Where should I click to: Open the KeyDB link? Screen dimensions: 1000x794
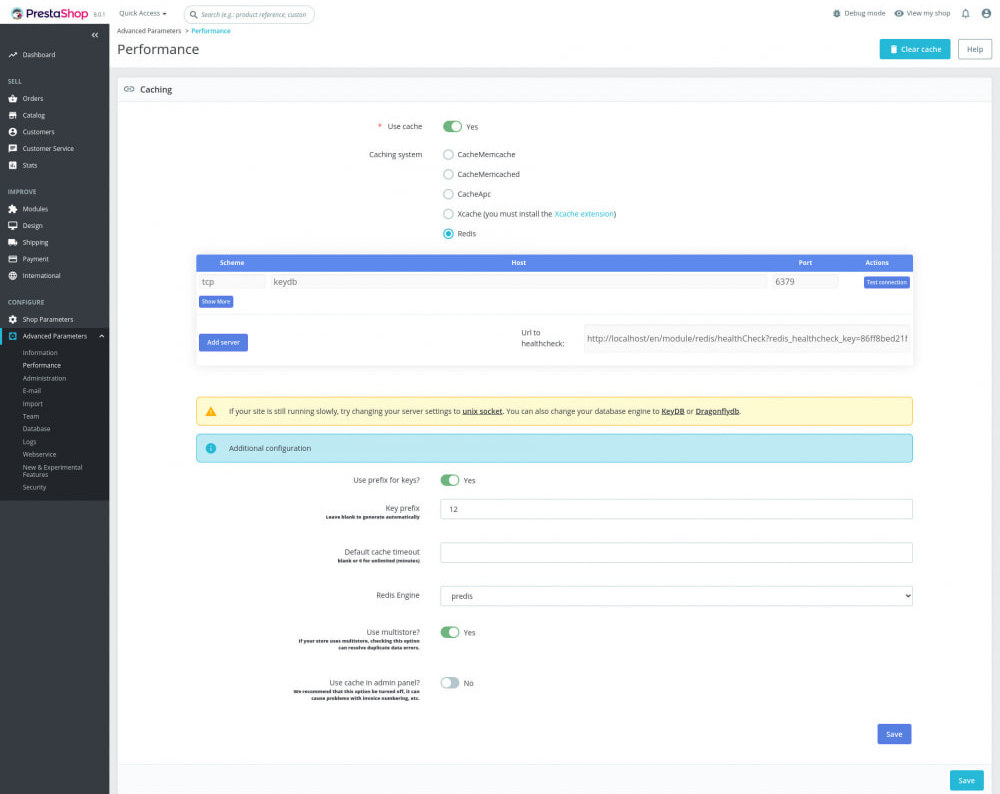[673, 411]
